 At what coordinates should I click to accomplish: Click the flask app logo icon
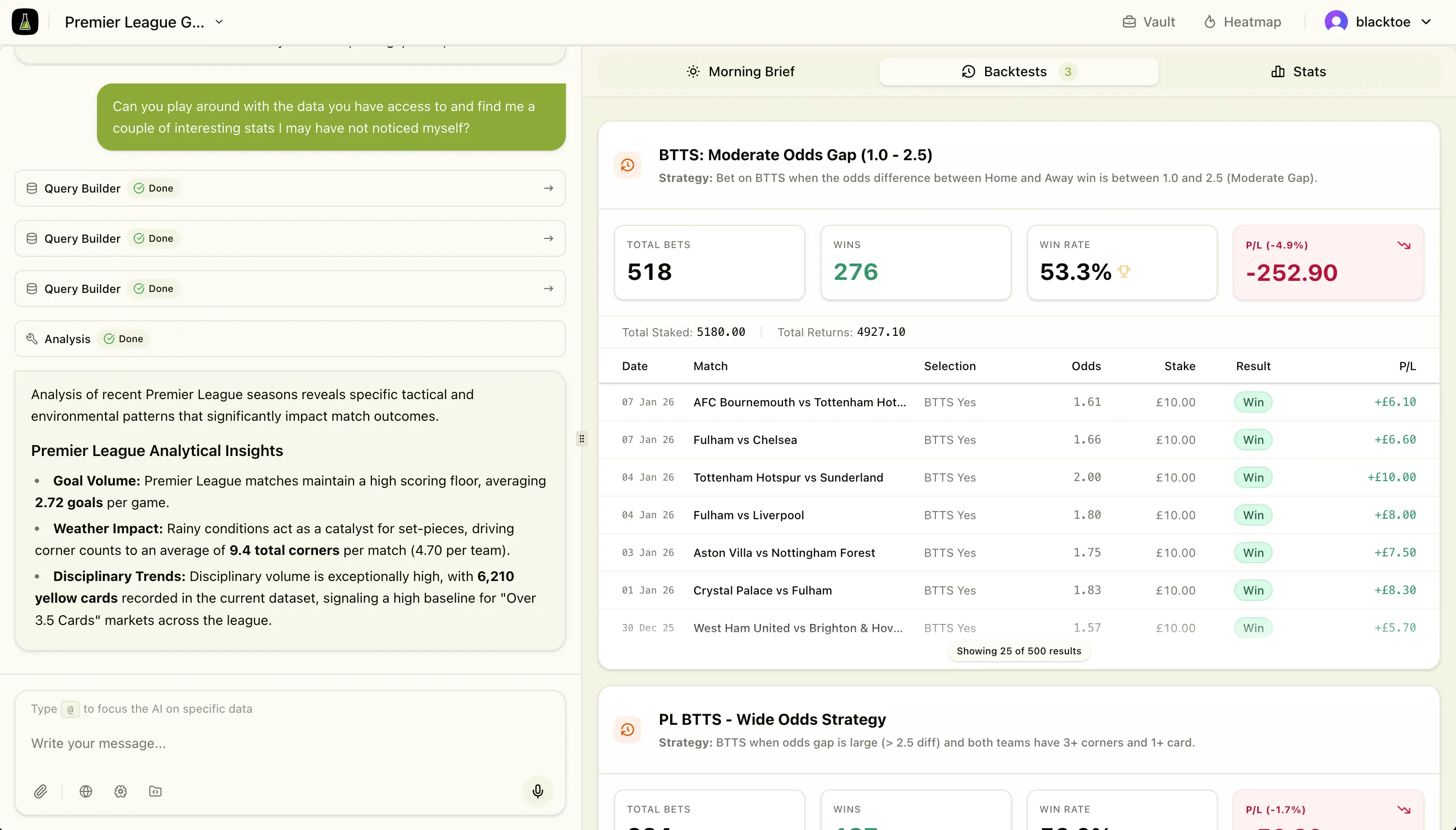[x=25, y=22]
